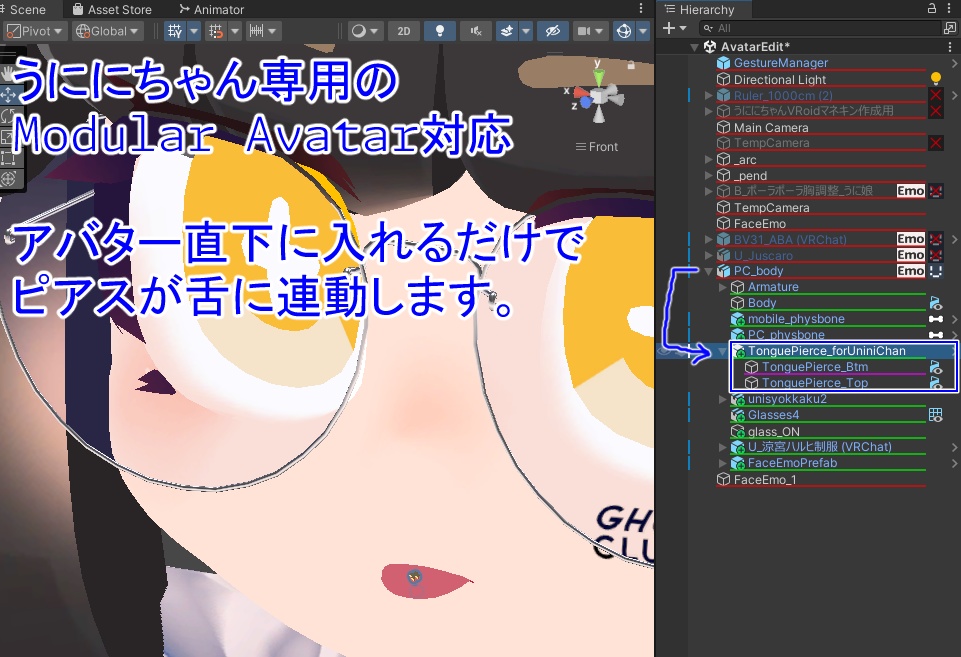The height and width of the screenshot is (657, 961).
Task: Toggle the scene lighting bulb icon
Action: (x=439, y=31)
